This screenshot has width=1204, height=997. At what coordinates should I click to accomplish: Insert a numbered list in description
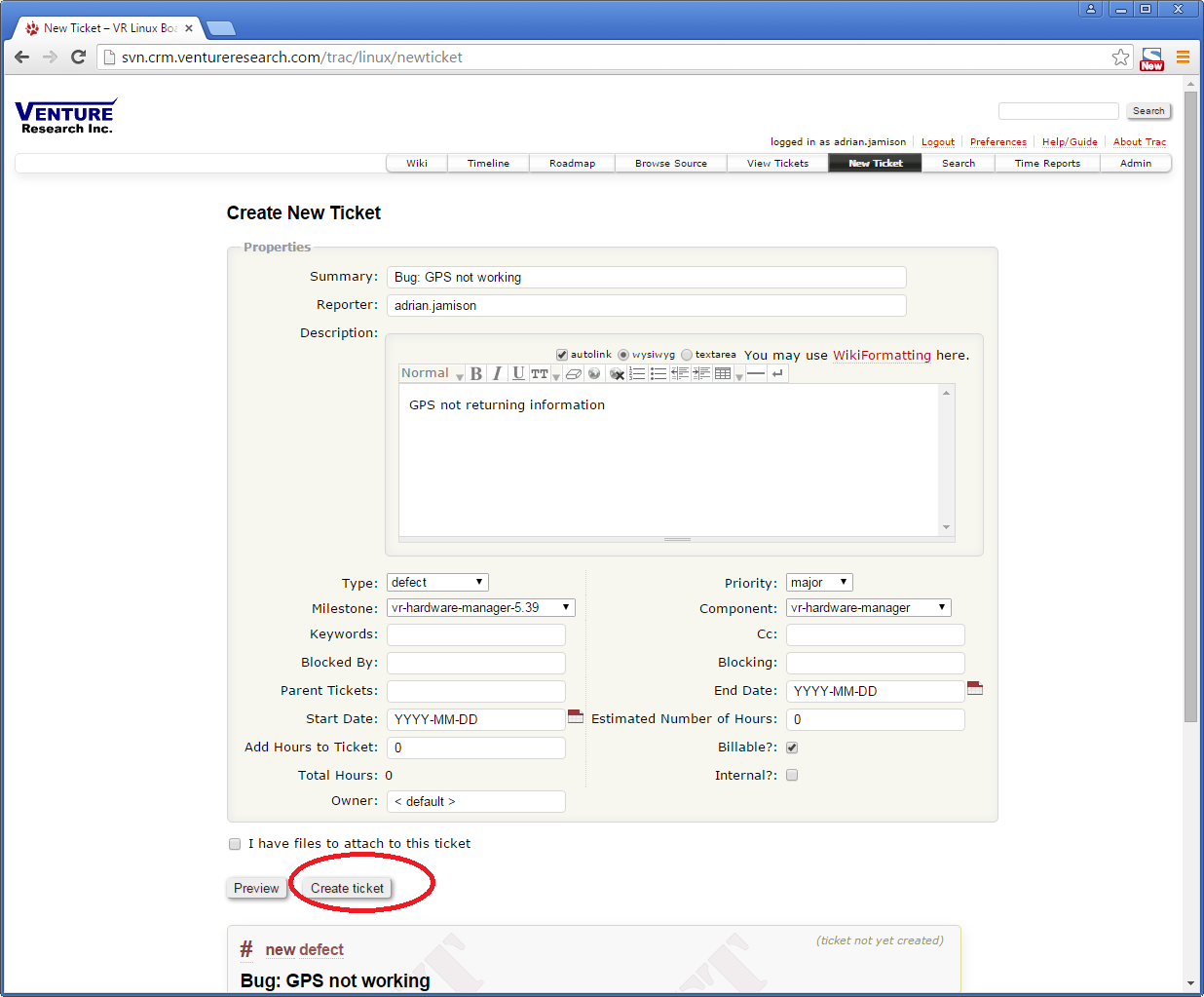pos(637,374)
